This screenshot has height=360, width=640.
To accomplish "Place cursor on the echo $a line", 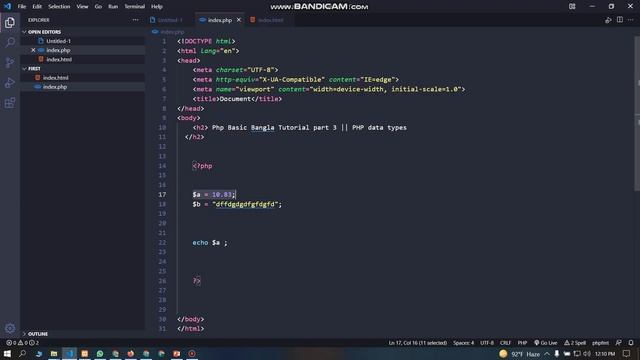I will [210, 242].
